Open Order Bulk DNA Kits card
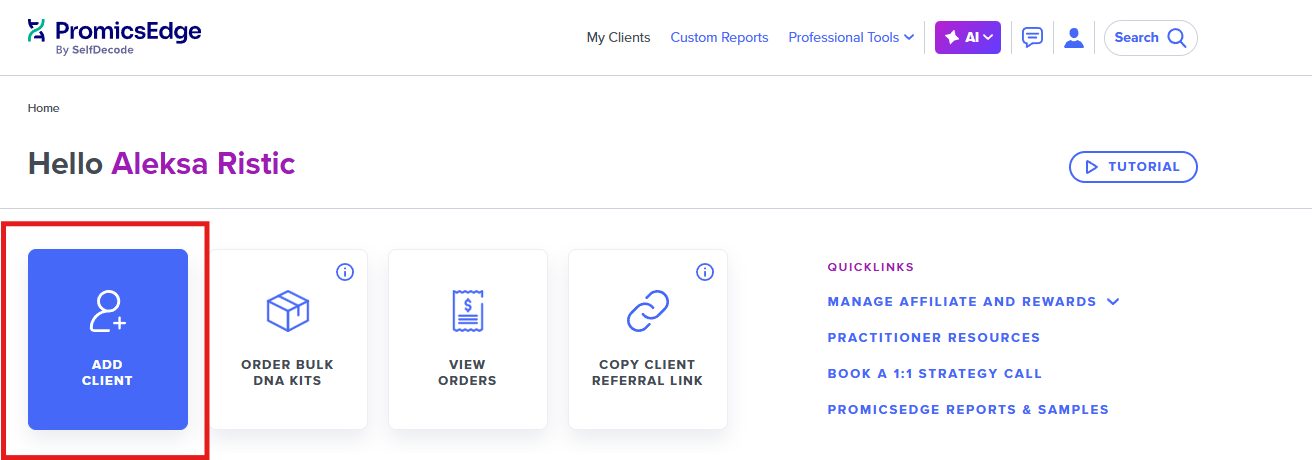Image resolution: width=1312 pixels, height=460 pixels. (288, 339)
